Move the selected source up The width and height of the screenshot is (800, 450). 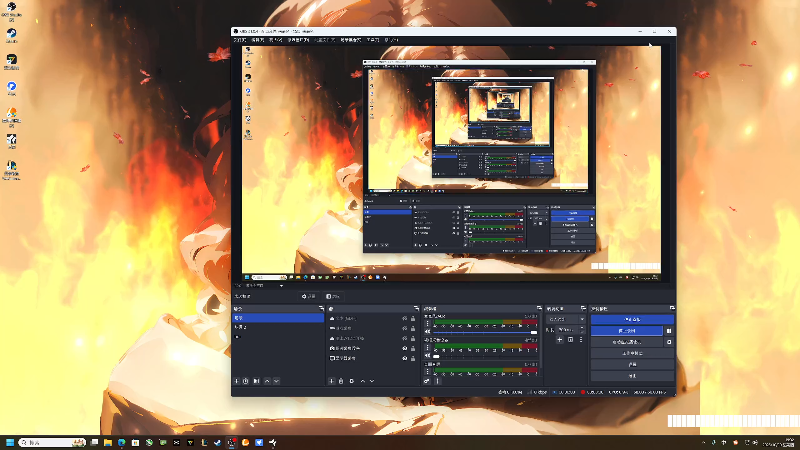pos(363,381)
